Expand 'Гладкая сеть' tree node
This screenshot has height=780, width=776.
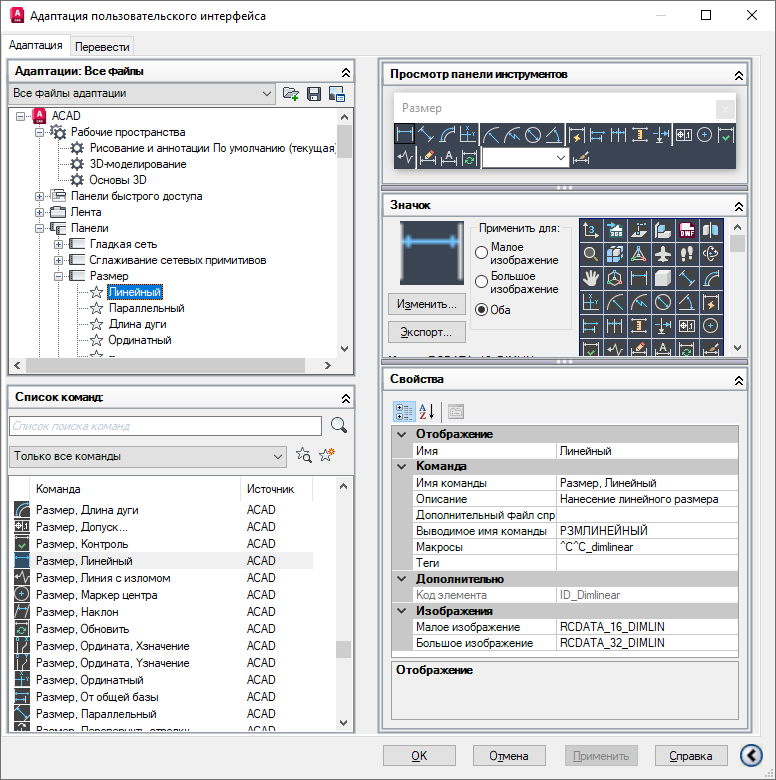coord(59,244)
